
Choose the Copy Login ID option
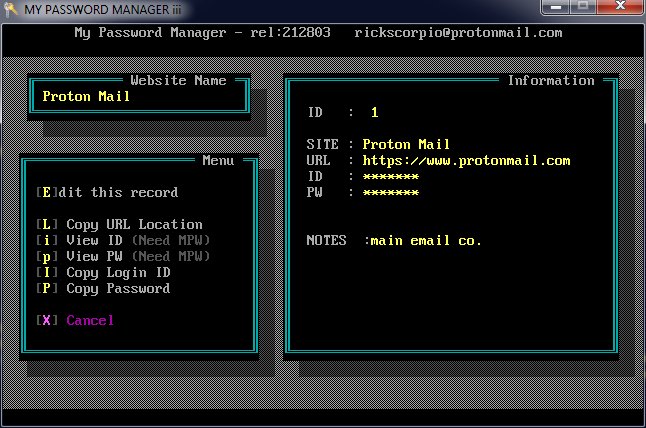click(103, 272)
